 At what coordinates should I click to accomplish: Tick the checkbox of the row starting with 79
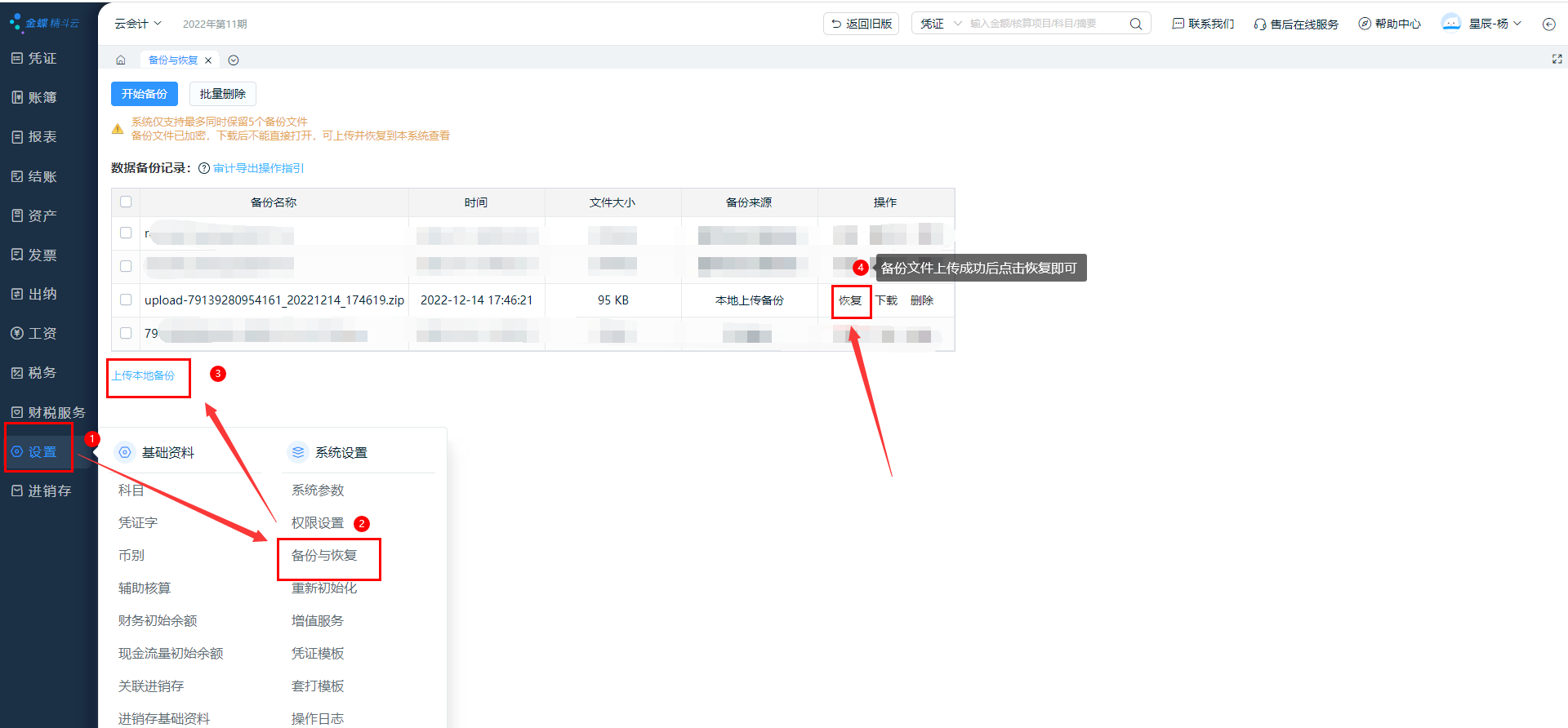pyautogui.click(x=126, y=333)
